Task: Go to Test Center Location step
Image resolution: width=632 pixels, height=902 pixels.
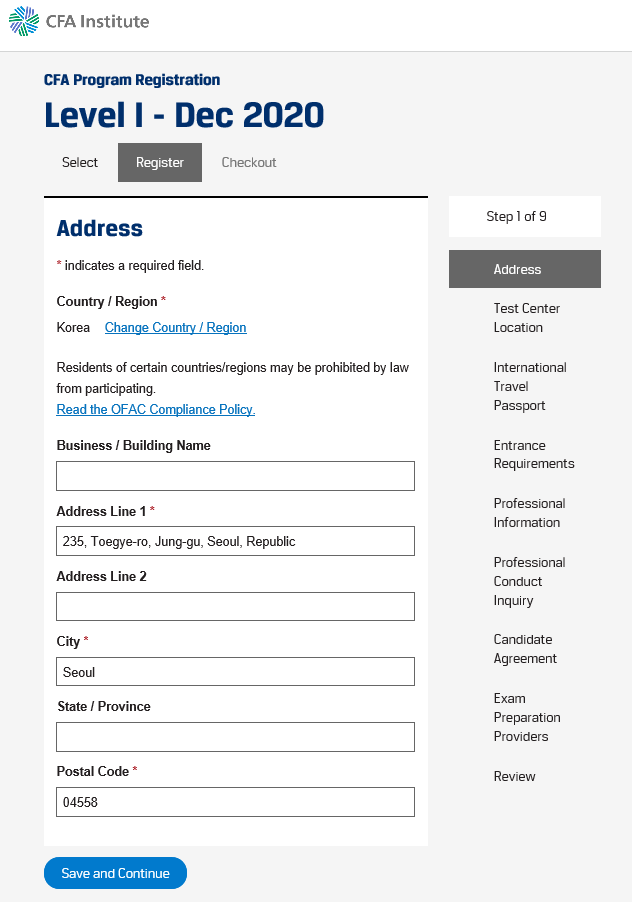Action: (x=527, y=318)
